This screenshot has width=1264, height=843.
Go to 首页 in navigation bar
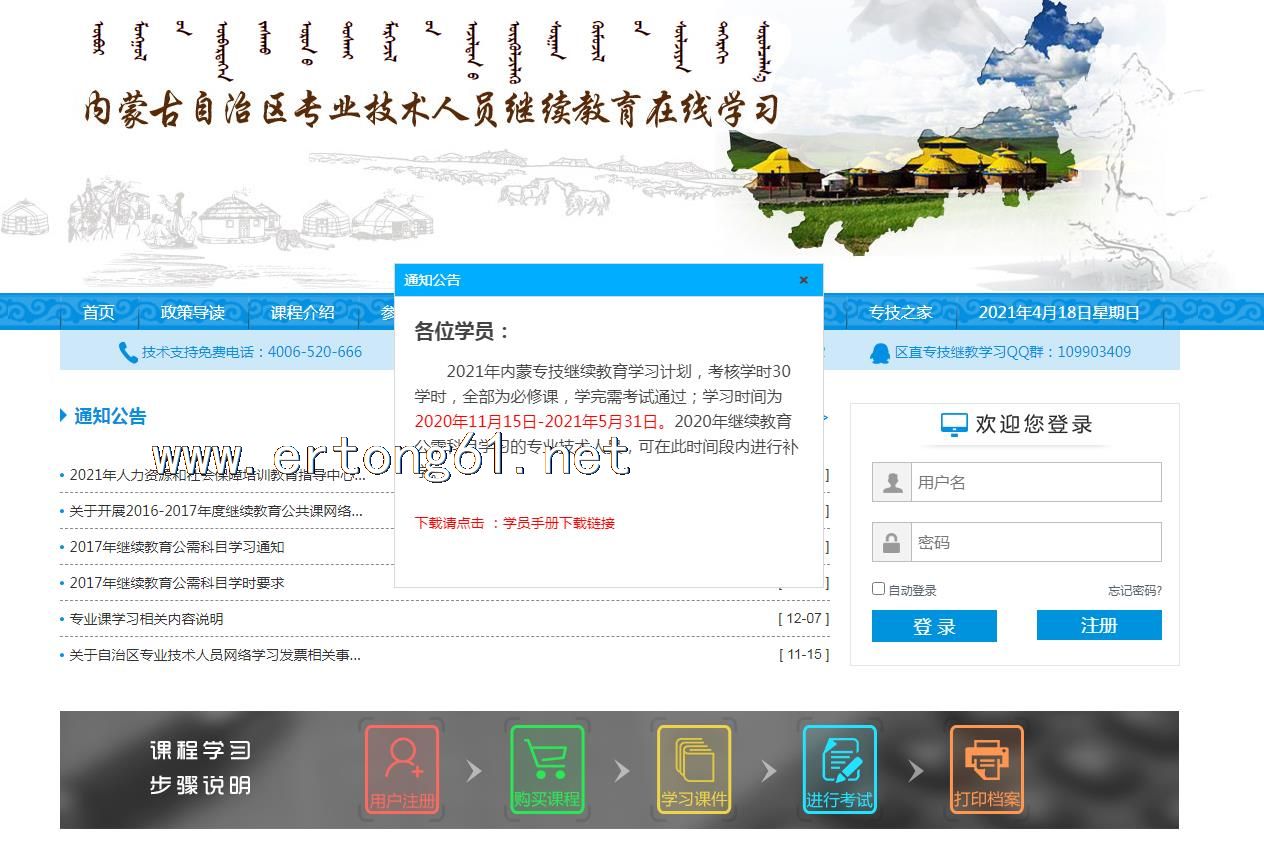tap(98, 312)
